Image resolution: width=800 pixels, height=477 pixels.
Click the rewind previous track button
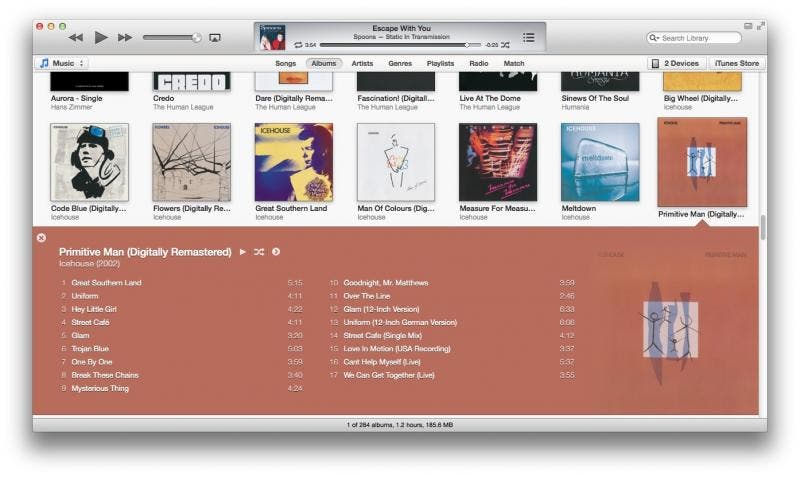coord(76,37)
